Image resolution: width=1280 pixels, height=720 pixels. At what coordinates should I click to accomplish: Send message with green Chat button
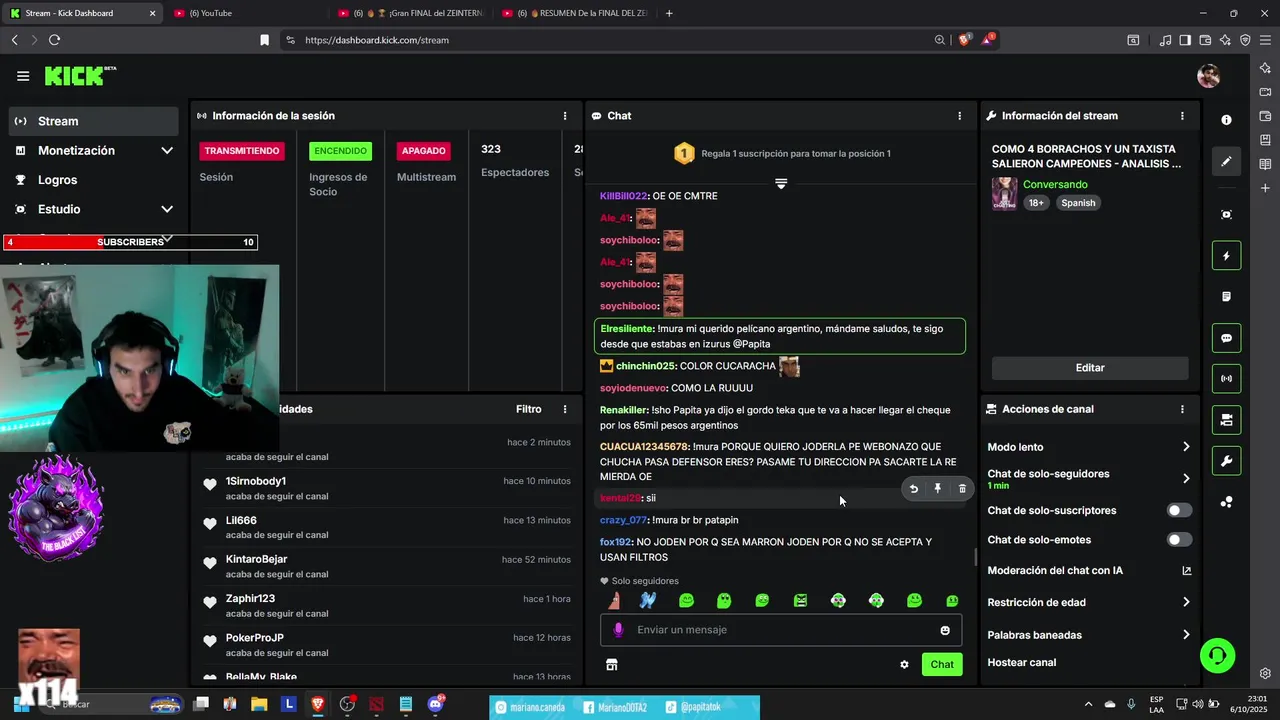[942, 664]
